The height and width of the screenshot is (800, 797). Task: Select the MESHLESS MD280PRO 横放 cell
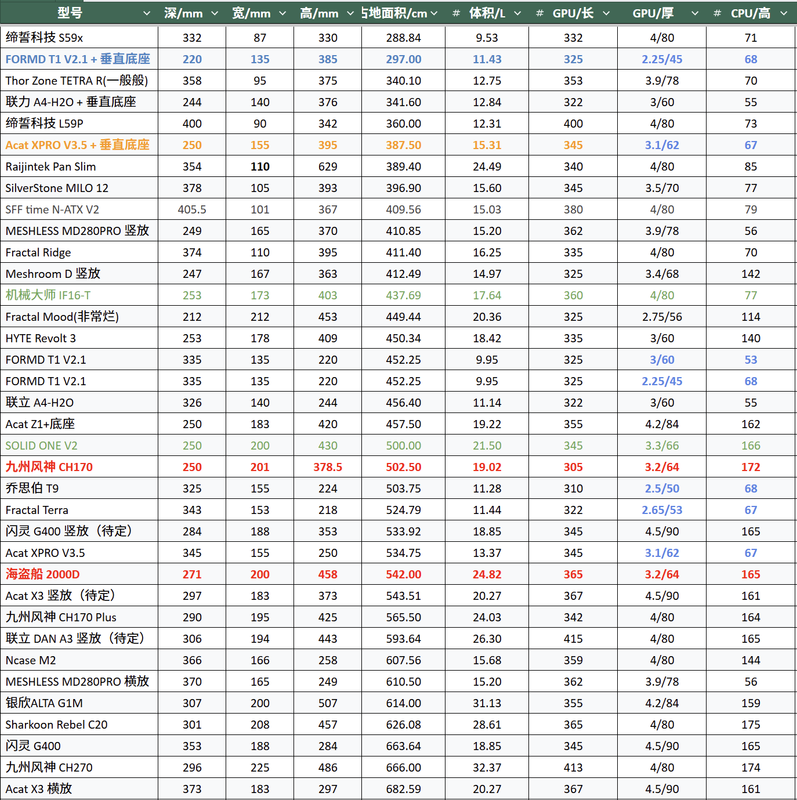point(79,681)
